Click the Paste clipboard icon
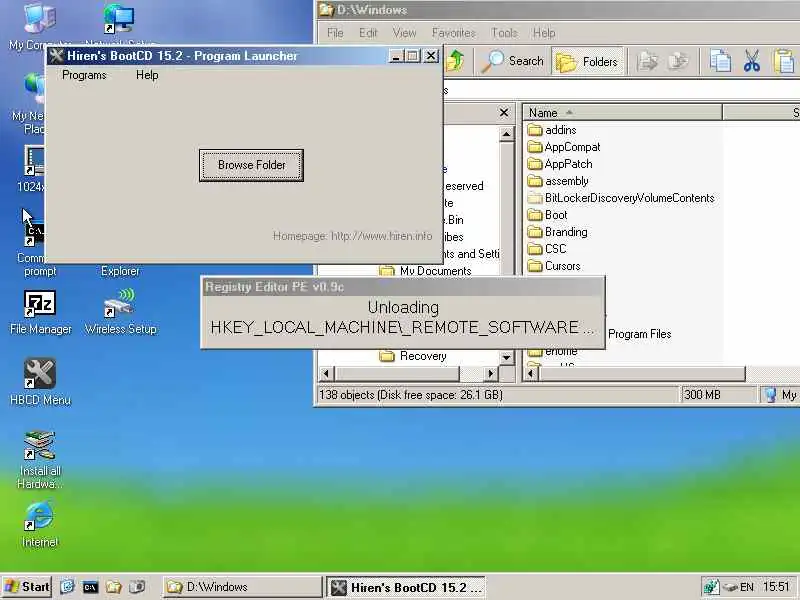The width and height of the screenshot is (800, 600). click(x=785, y=61)
